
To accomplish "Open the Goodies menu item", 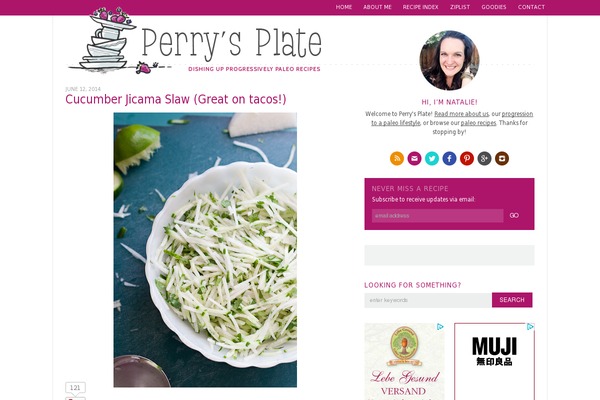I will [494, 7].
